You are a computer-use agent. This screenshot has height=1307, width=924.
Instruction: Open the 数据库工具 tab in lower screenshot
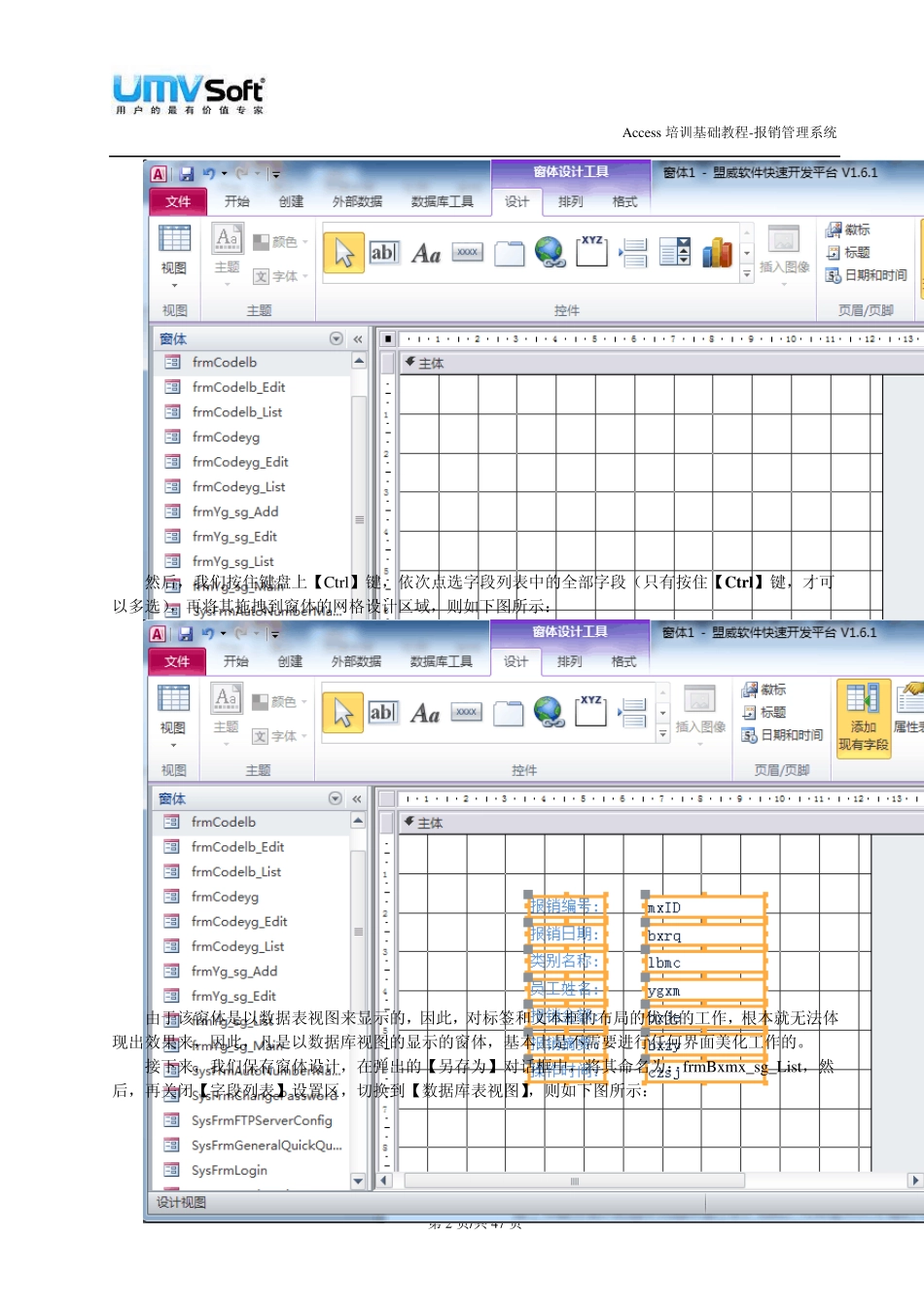point(442,661)
